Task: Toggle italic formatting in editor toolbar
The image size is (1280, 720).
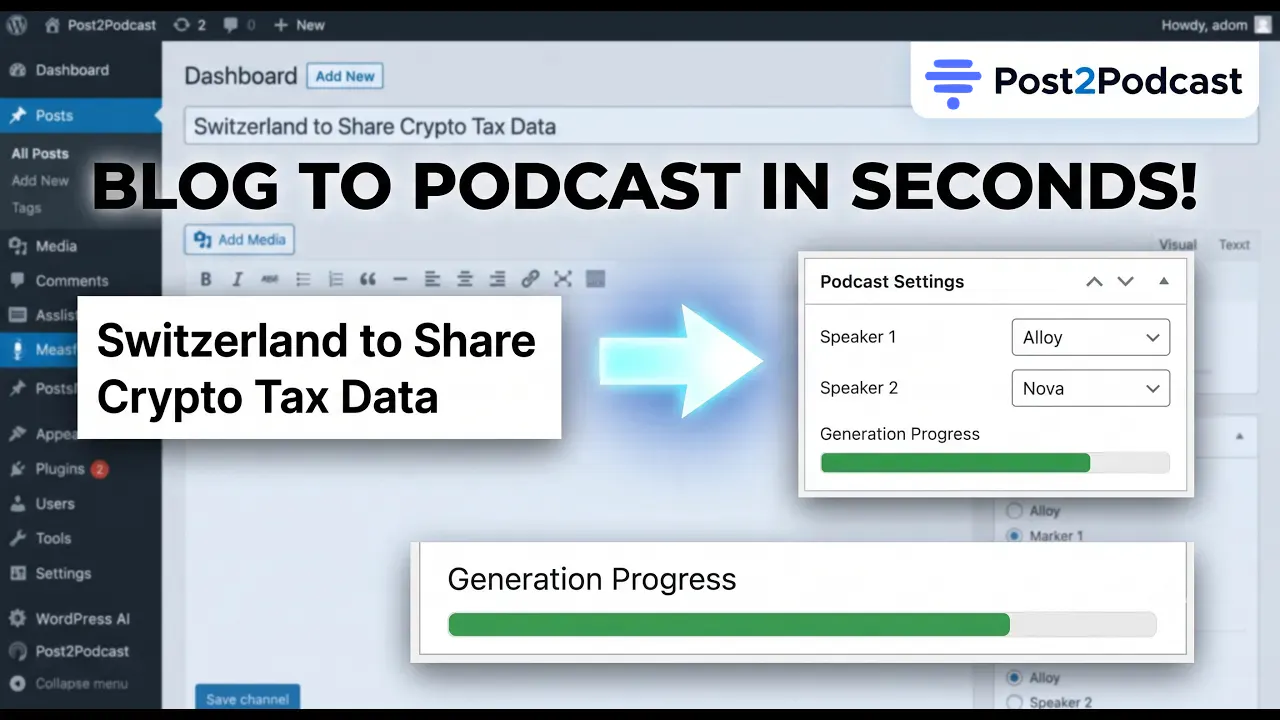Action: [237, 279]
